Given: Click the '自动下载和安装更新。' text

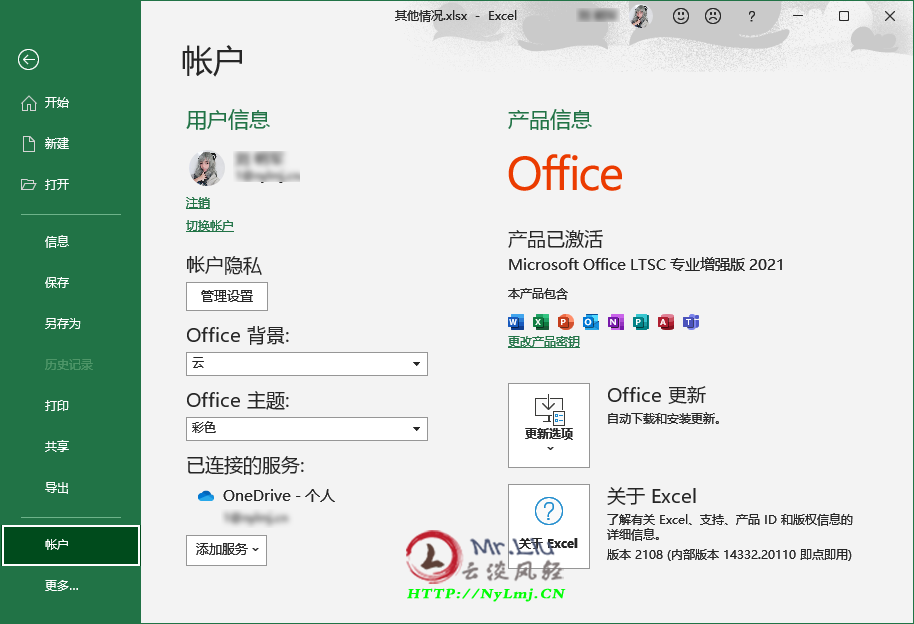Looking at the screenshot, I should pos(664,419).
